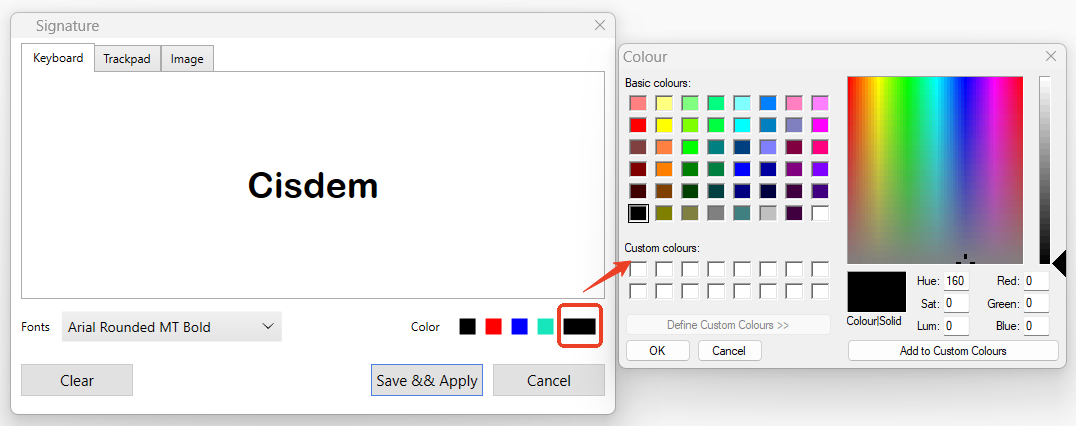The image size is (1076, 426).
Task: Select the bright yellow basic colour
Action: point(664,125)
